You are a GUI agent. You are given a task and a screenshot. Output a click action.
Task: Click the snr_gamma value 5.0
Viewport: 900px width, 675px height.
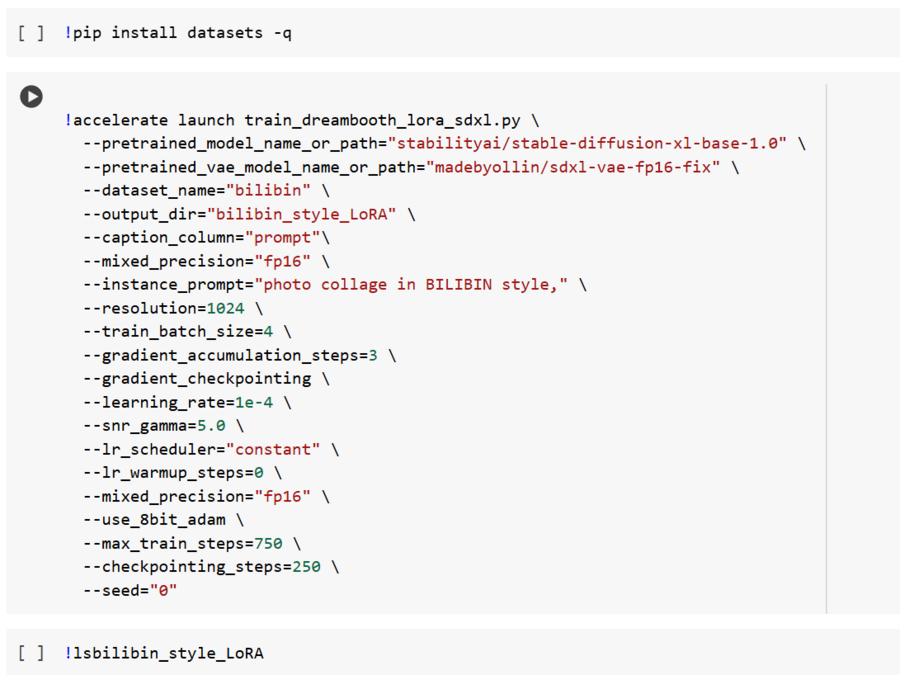(211, 426)
